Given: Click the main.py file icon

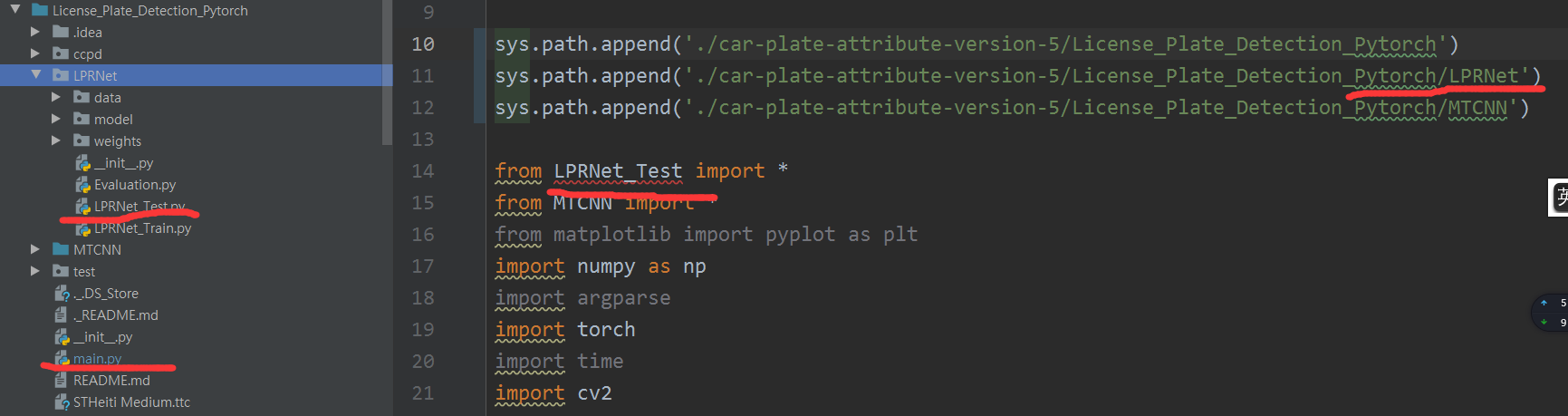Looking at the screenshot, I should [x=63, y=358].
